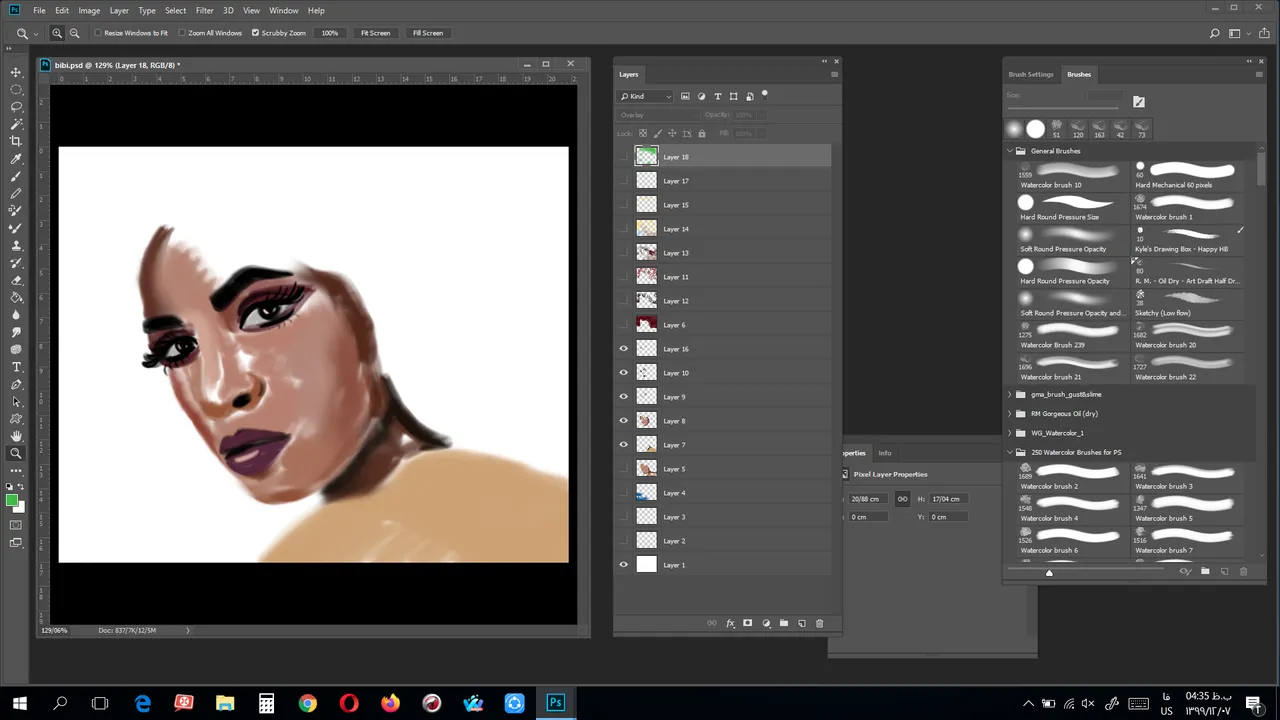
Task: Create new fill or adjustment layer
Action: tap(766, 623)
